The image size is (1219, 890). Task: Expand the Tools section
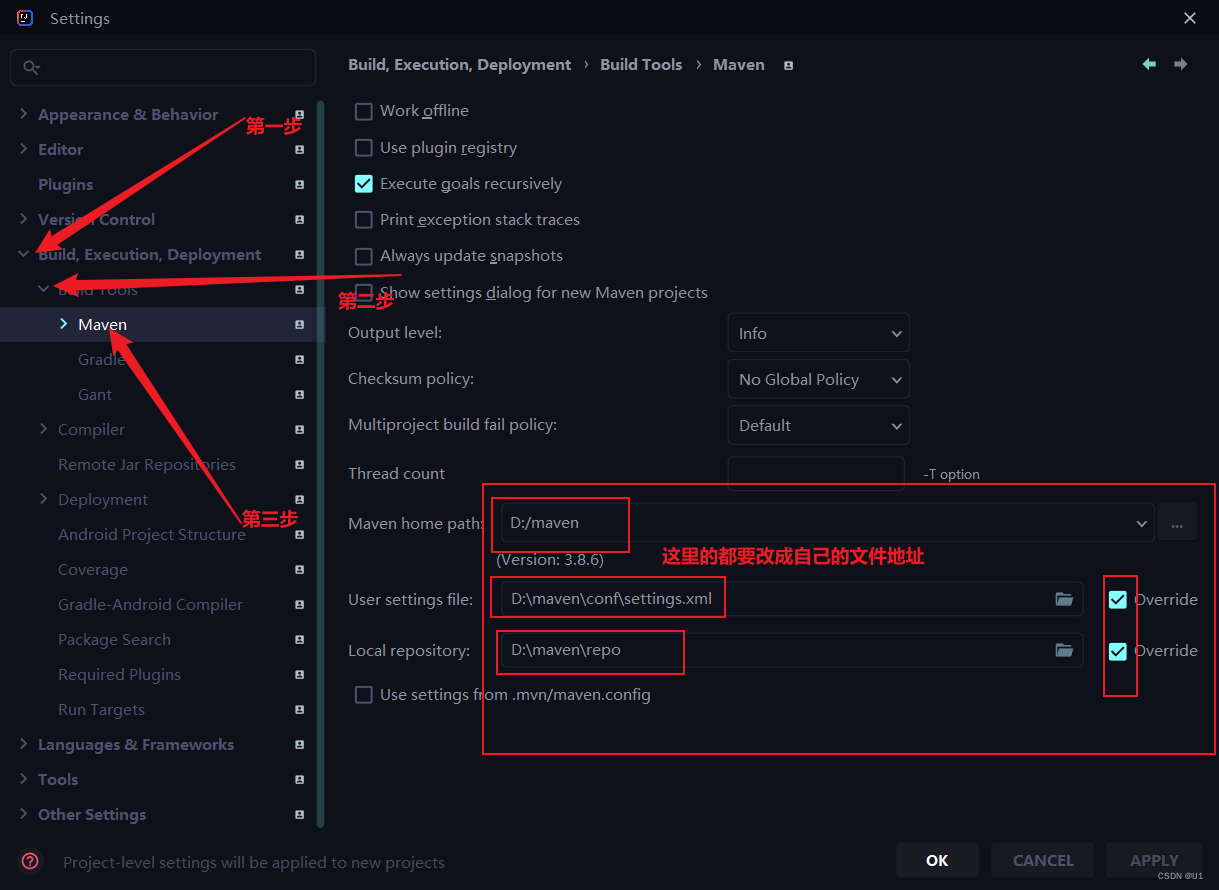click(x=24, y=779)
